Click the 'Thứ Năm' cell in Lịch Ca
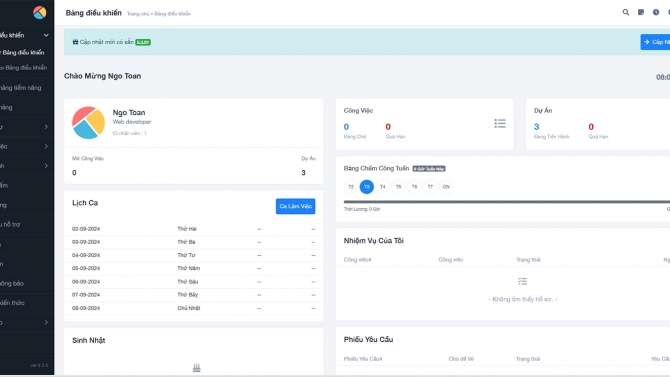Image resolution: width=670 pixels, height=377 pixels. pos(188,268)
